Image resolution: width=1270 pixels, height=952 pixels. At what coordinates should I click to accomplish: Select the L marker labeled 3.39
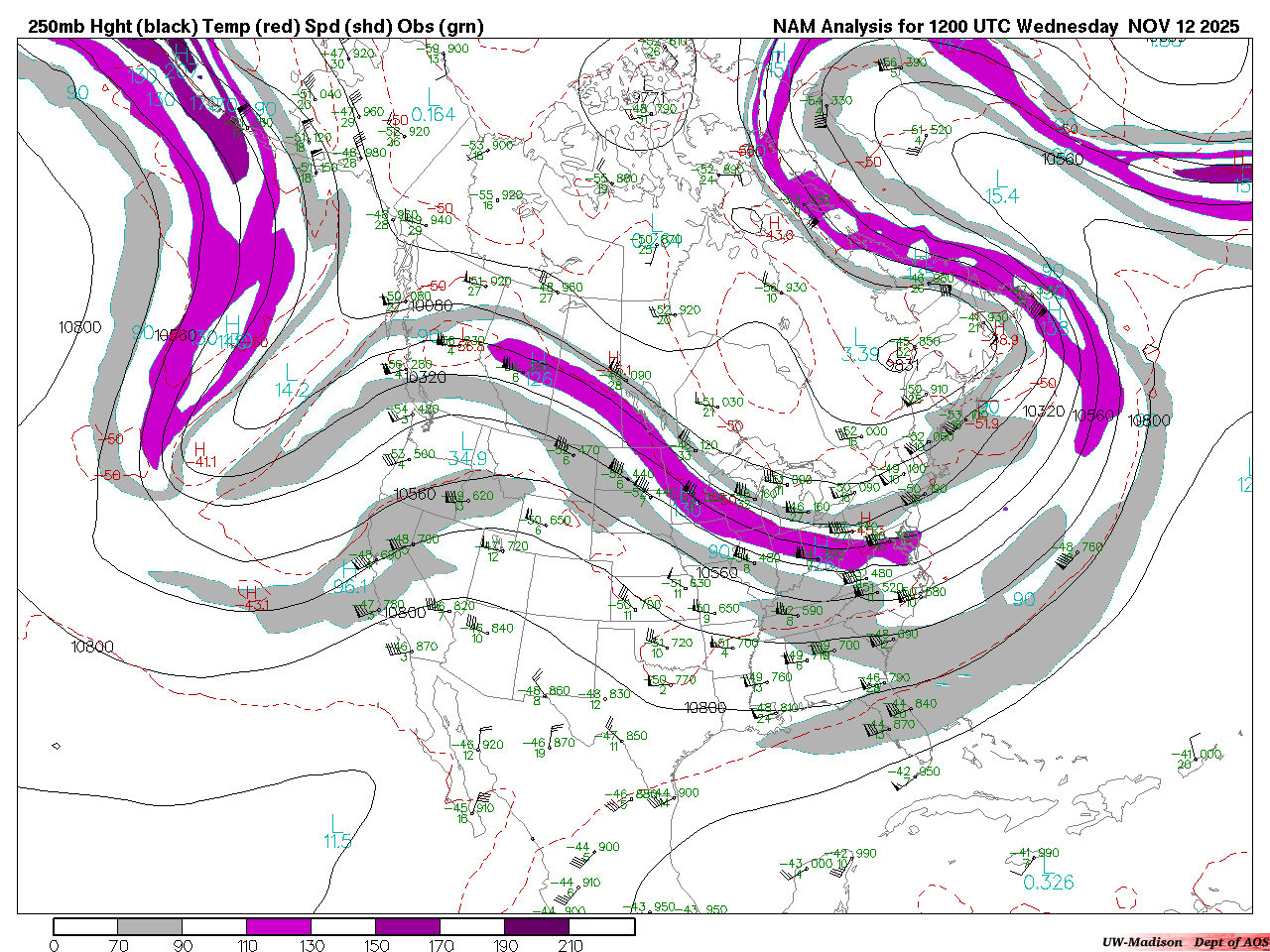(859, 337)
